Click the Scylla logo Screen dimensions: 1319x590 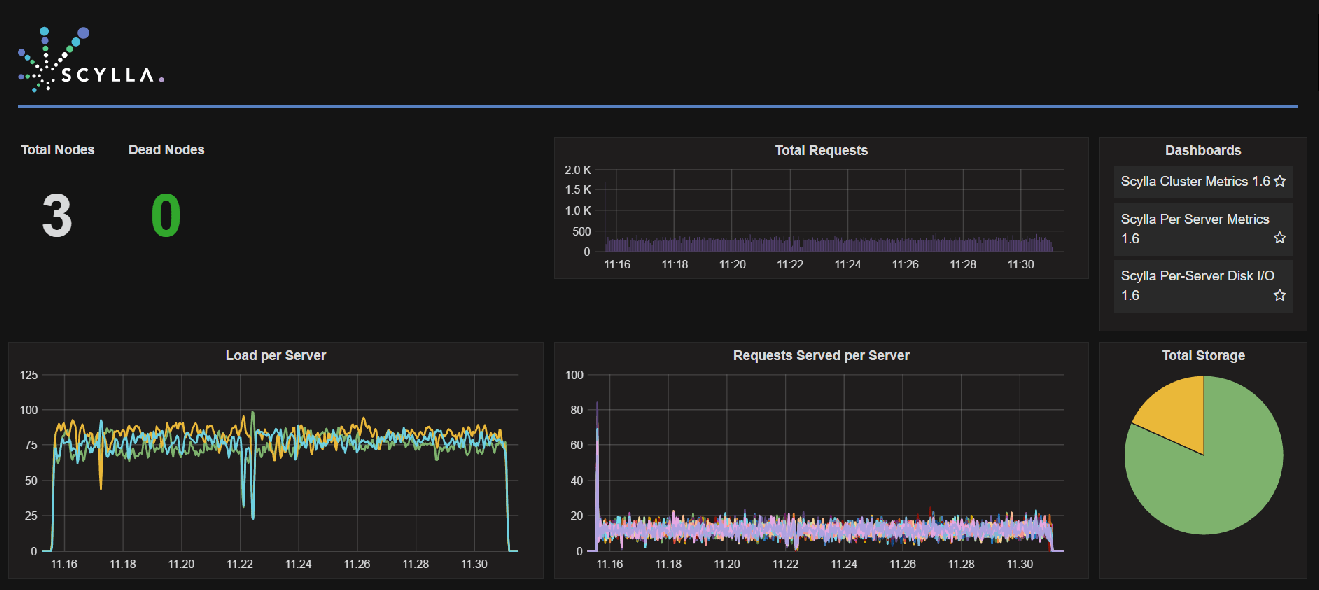click(x=91, y=62)
